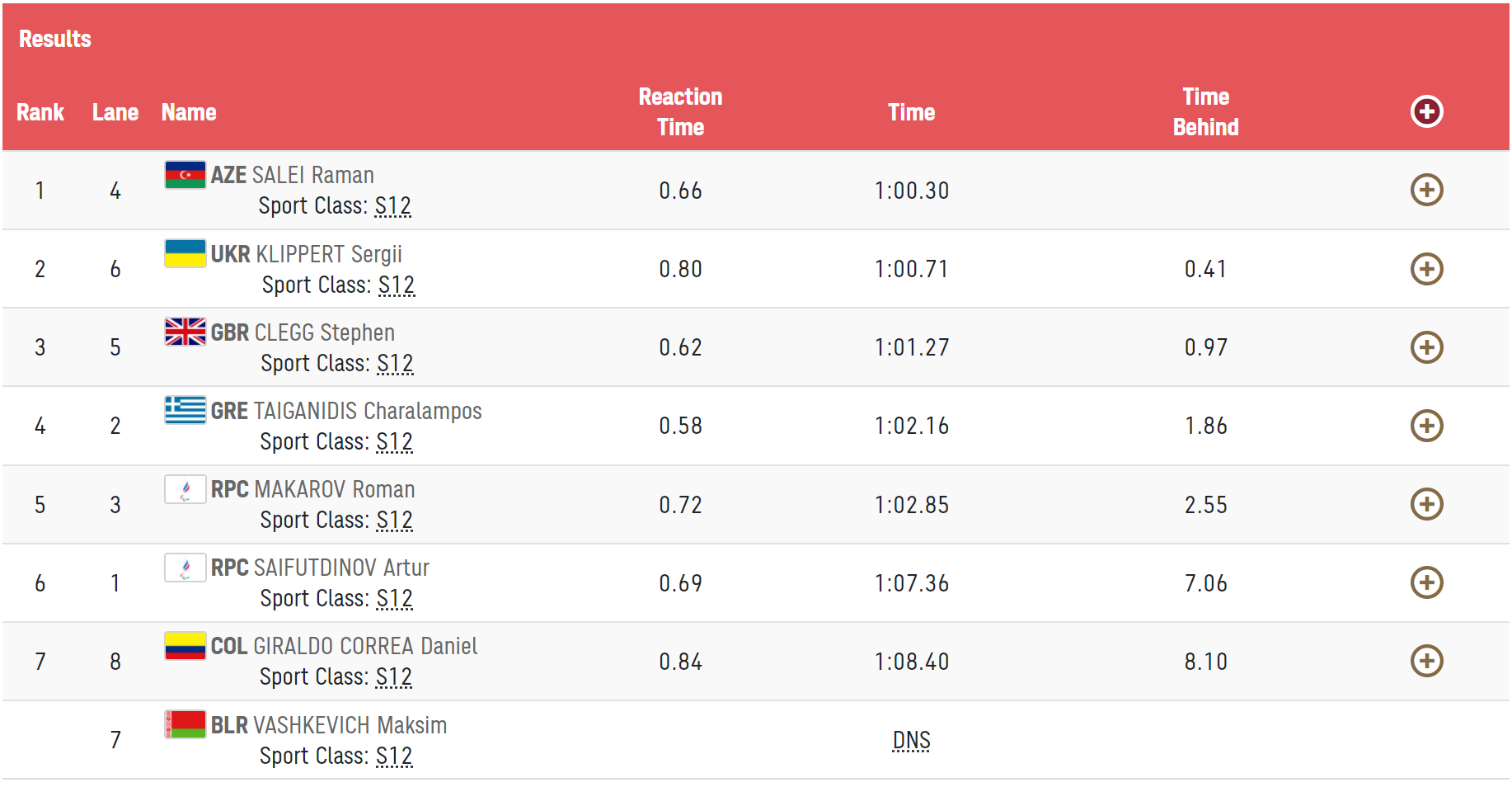Click S12 sport class under SALEI Raman
Screen dimensions: 1512x787
pos(392,205)
